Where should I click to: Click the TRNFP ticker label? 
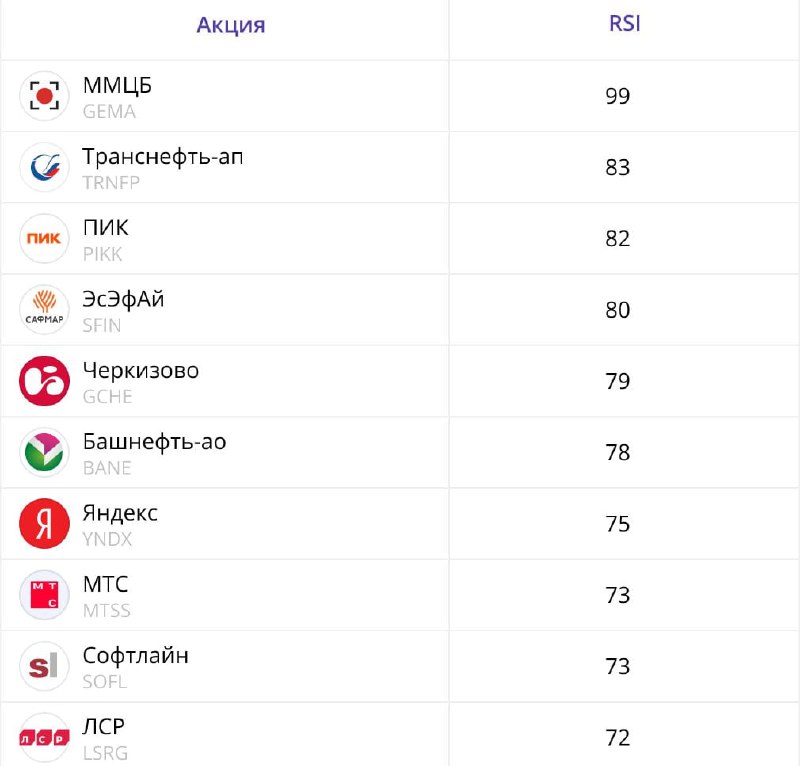click(111, 183)
